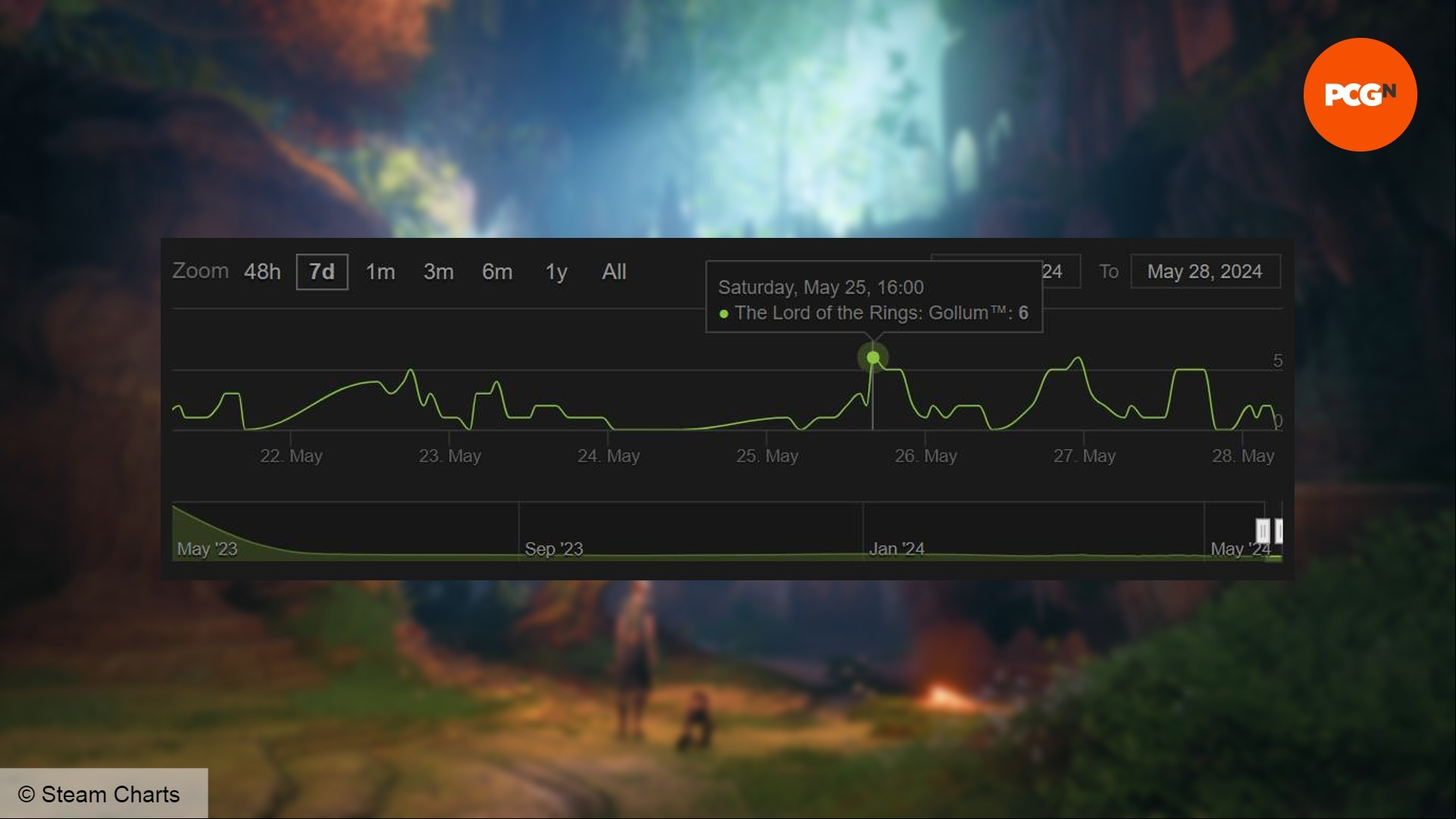Click the 'Zoom' label
The width and height of the screenshot is (1456, 819).
pos(200,270)
